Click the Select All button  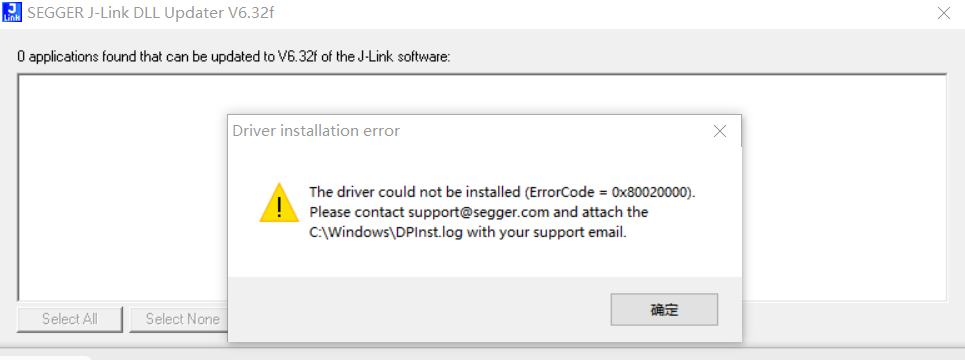pos(70,319)
